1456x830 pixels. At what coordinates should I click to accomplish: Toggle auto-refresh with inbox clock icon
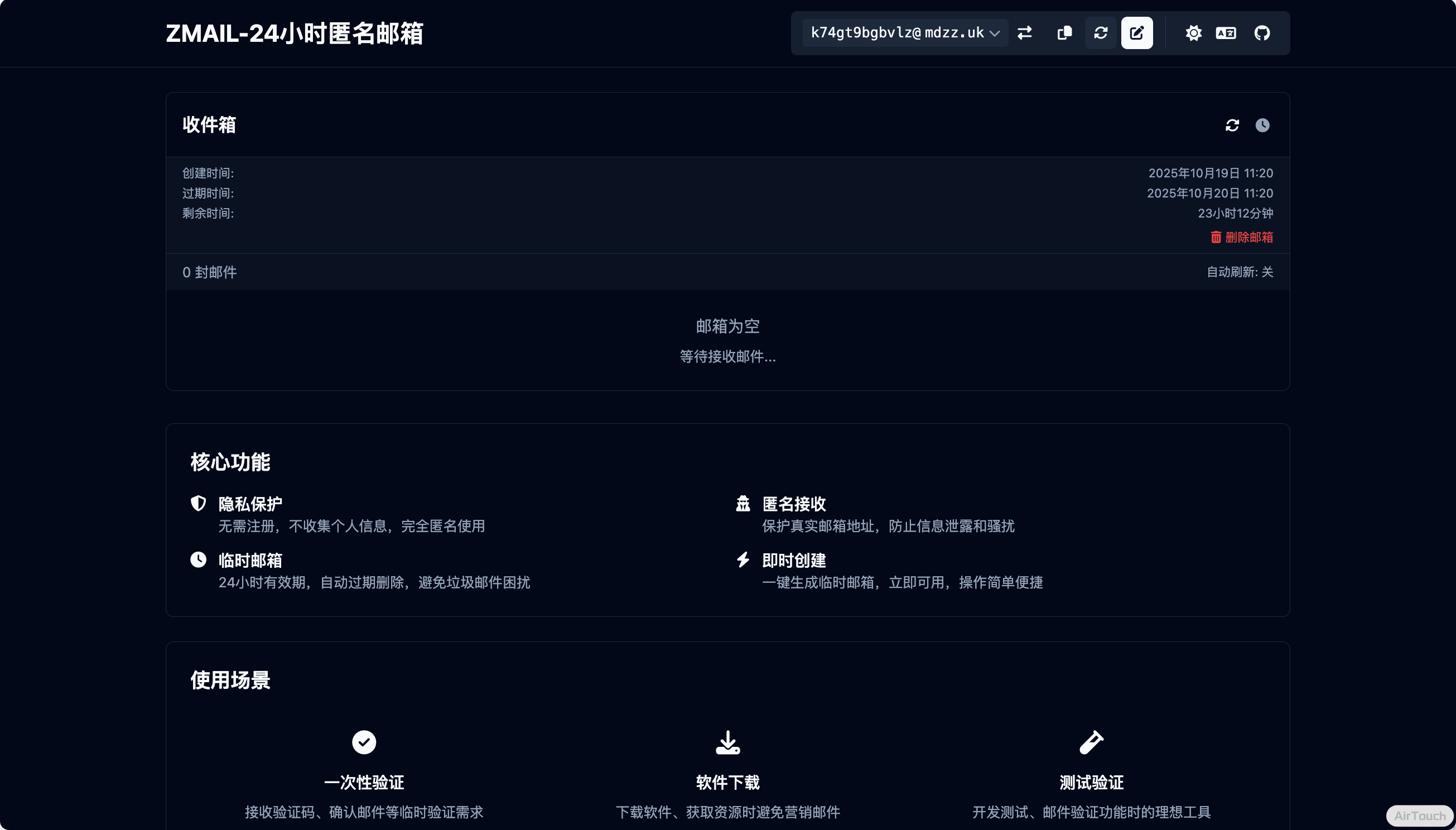pyautogui.click(x=1262, y=125)
